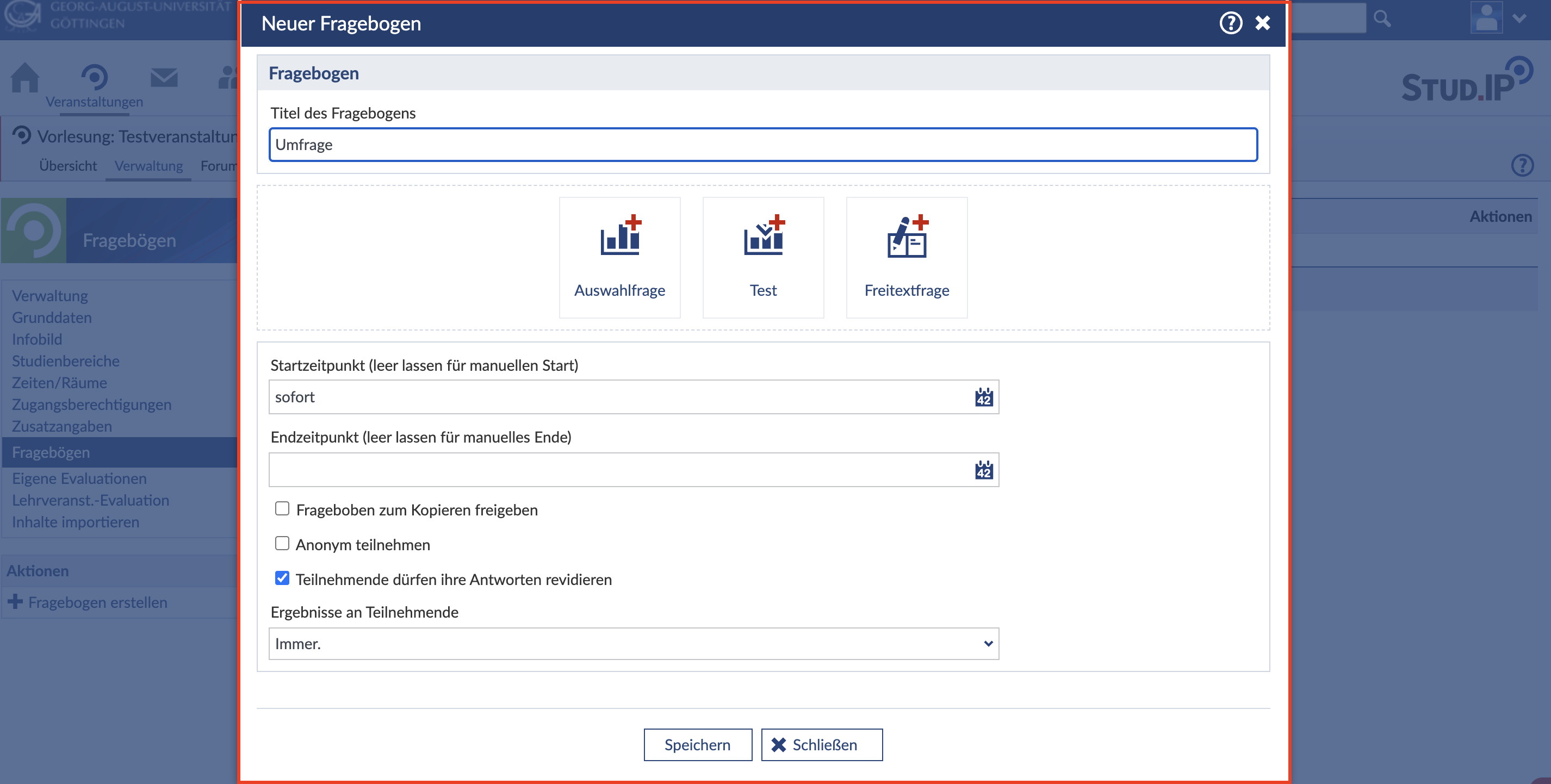Viewport: 1551px width, 784px height.
Task: Add a Freitextfrage question
Action: [906, 257]
